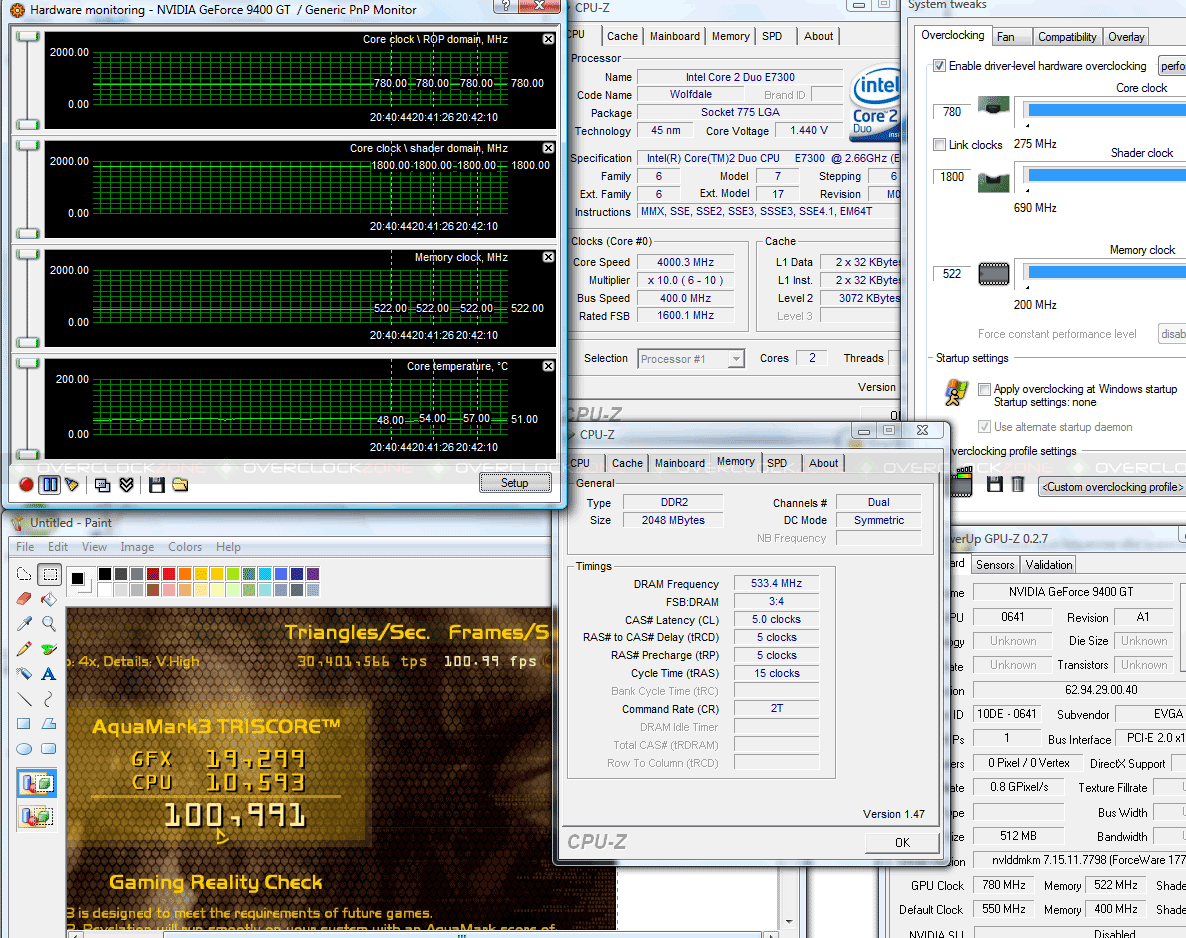
Task: Click the clear history brush icon in Hardware monitoring
Action: (73, 485)
